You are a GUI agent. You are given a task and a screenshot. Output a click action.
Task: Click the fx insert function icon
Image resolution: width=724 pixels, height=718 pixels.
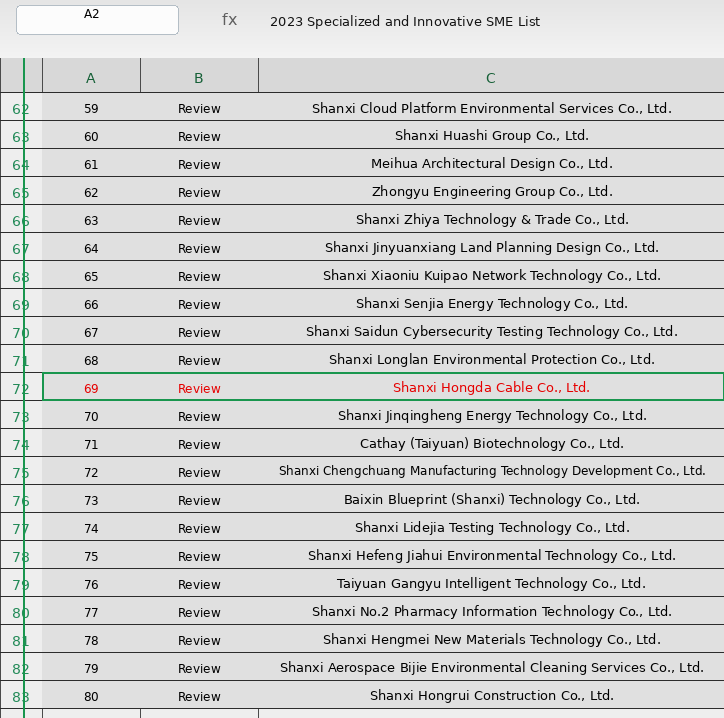coord(229,20)
